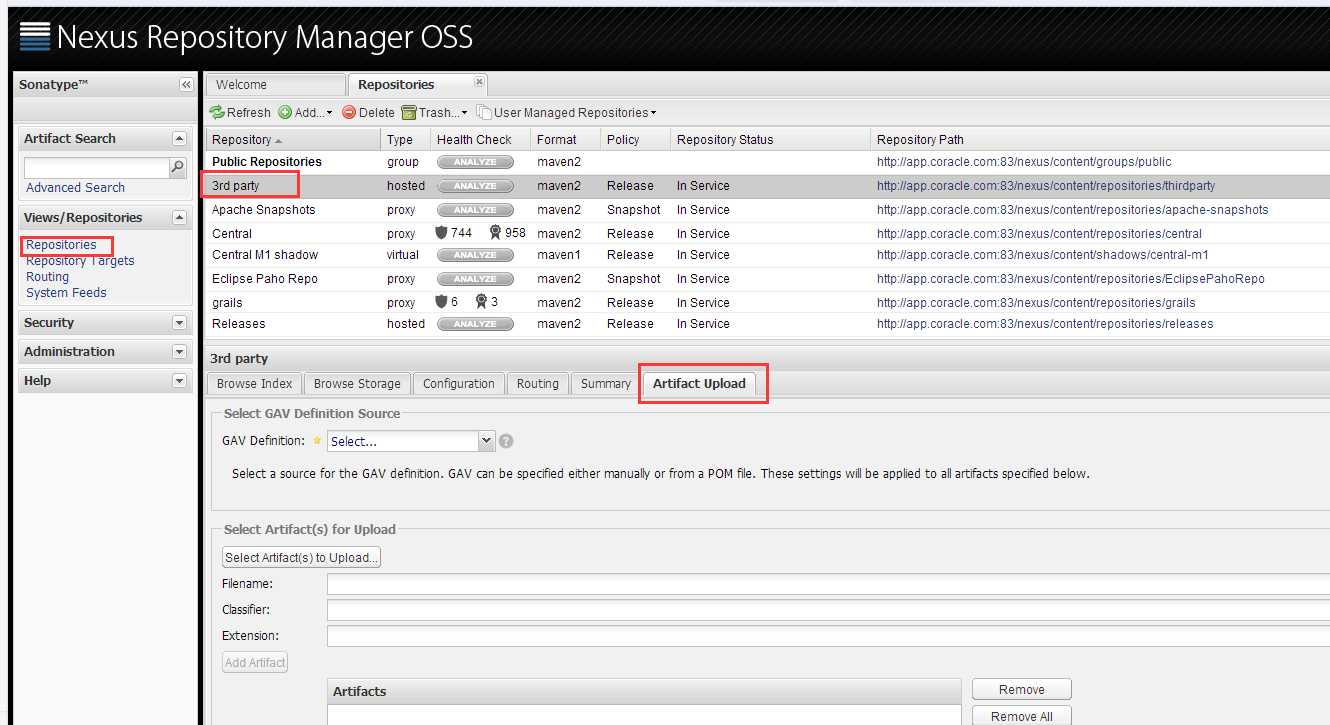Analyze the Apache Snapshots repository

(x=475, y=210)
